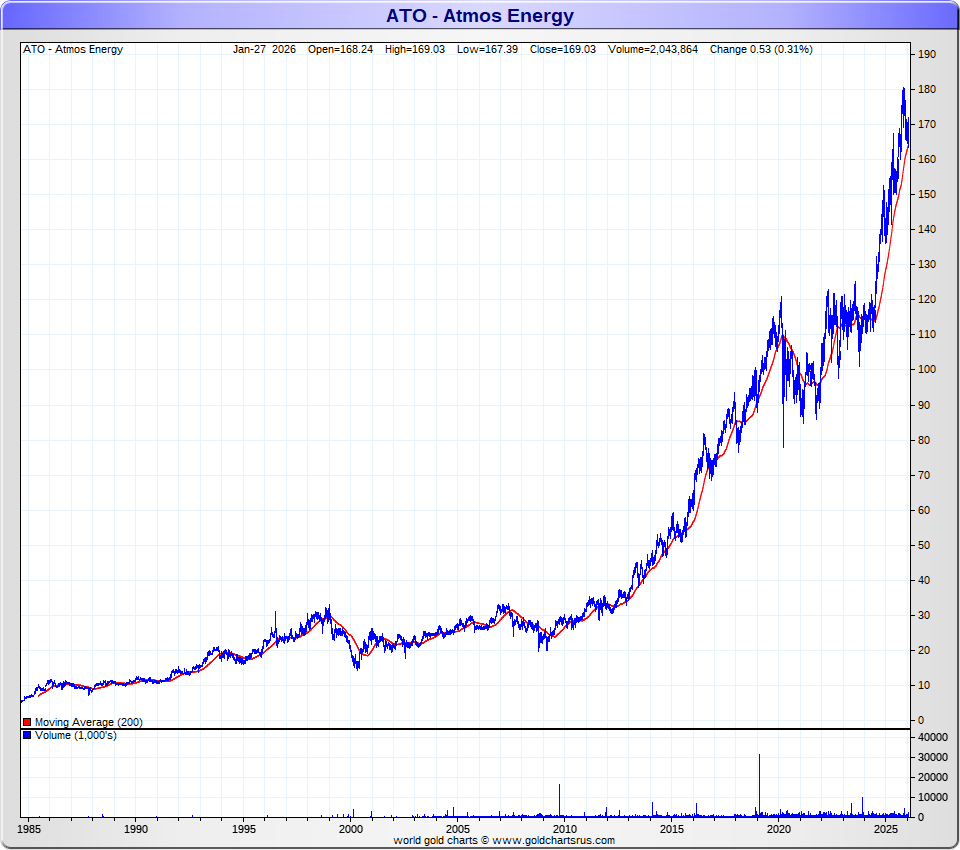Click the blue Volume (1,000's) legend swatch
Viewport: 960px width, 850px height.
(x=27, y=735)
